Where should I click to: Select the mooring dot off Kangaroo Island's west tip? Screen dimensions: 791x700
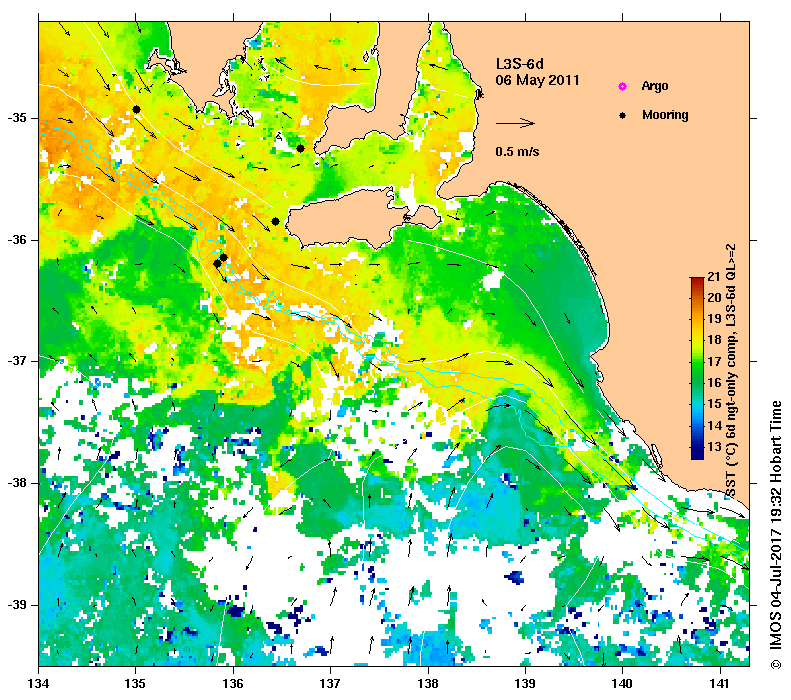275,221
